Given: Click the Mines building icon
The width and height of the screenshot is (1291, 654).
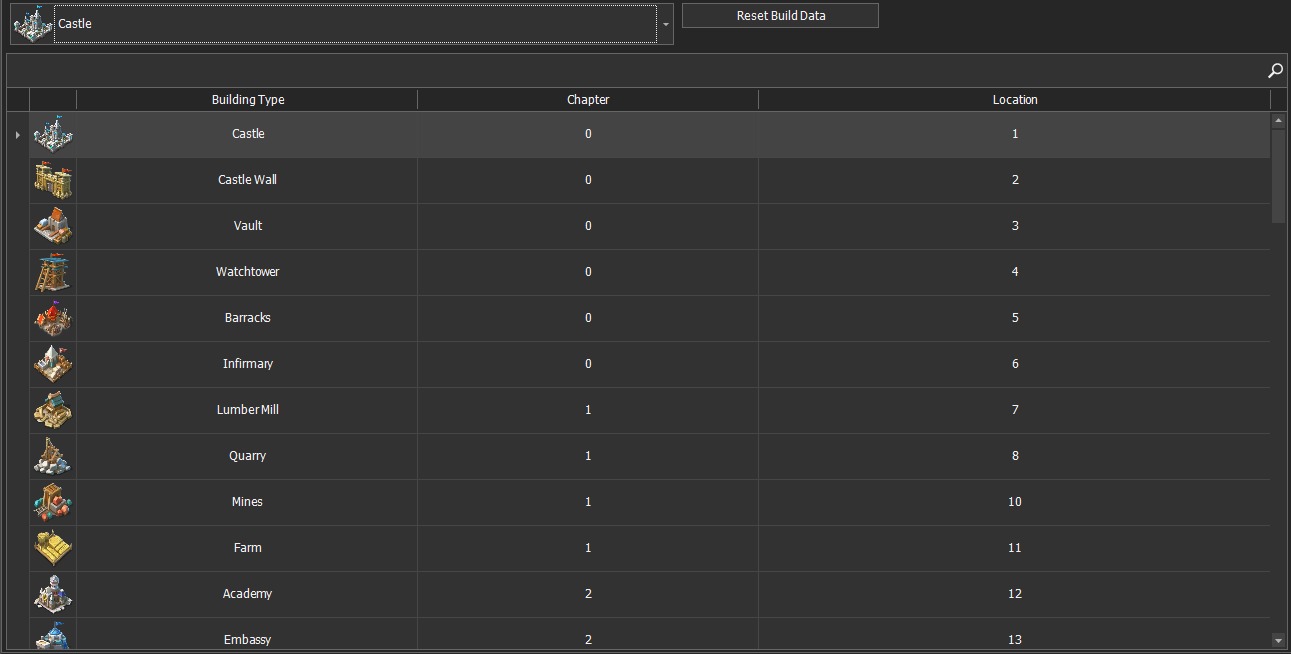Looking at the screenshot, I should click(x=53, y=502).
